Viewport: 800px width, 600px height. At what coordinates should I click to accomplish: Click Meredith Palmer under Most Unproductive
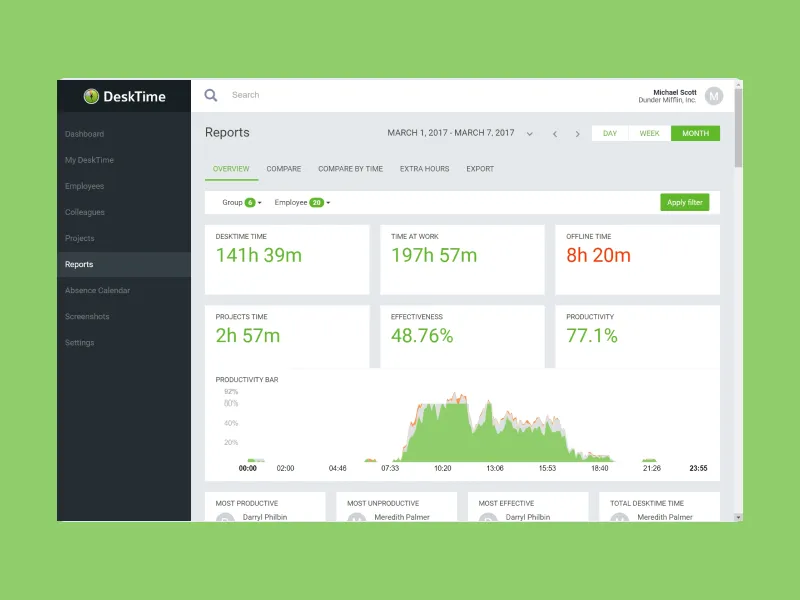pyautogui.click(x=402, y=517)
